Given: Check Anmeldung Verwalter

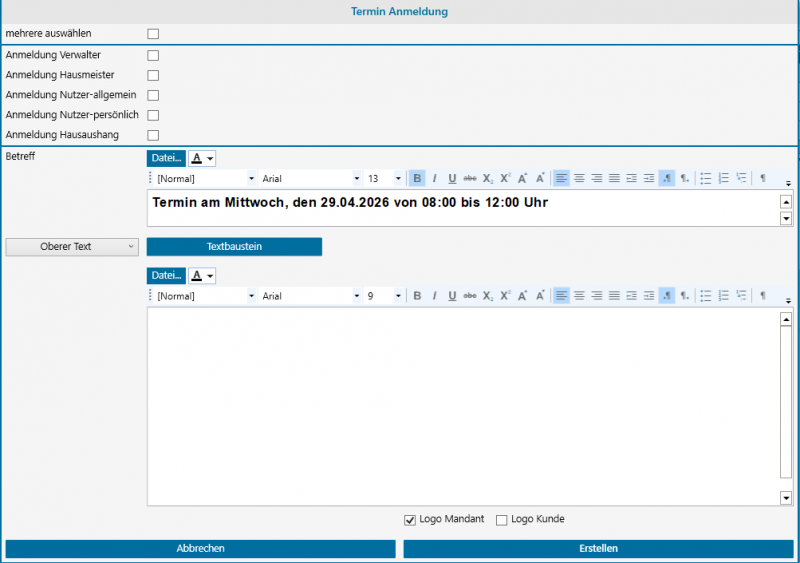Looking at the screenshot, I should (x=153, y=55).
